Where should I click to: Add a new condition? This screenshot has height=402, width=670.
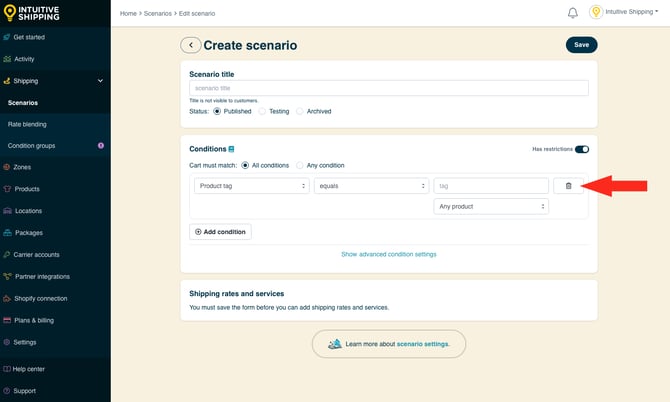pos(220,232)
